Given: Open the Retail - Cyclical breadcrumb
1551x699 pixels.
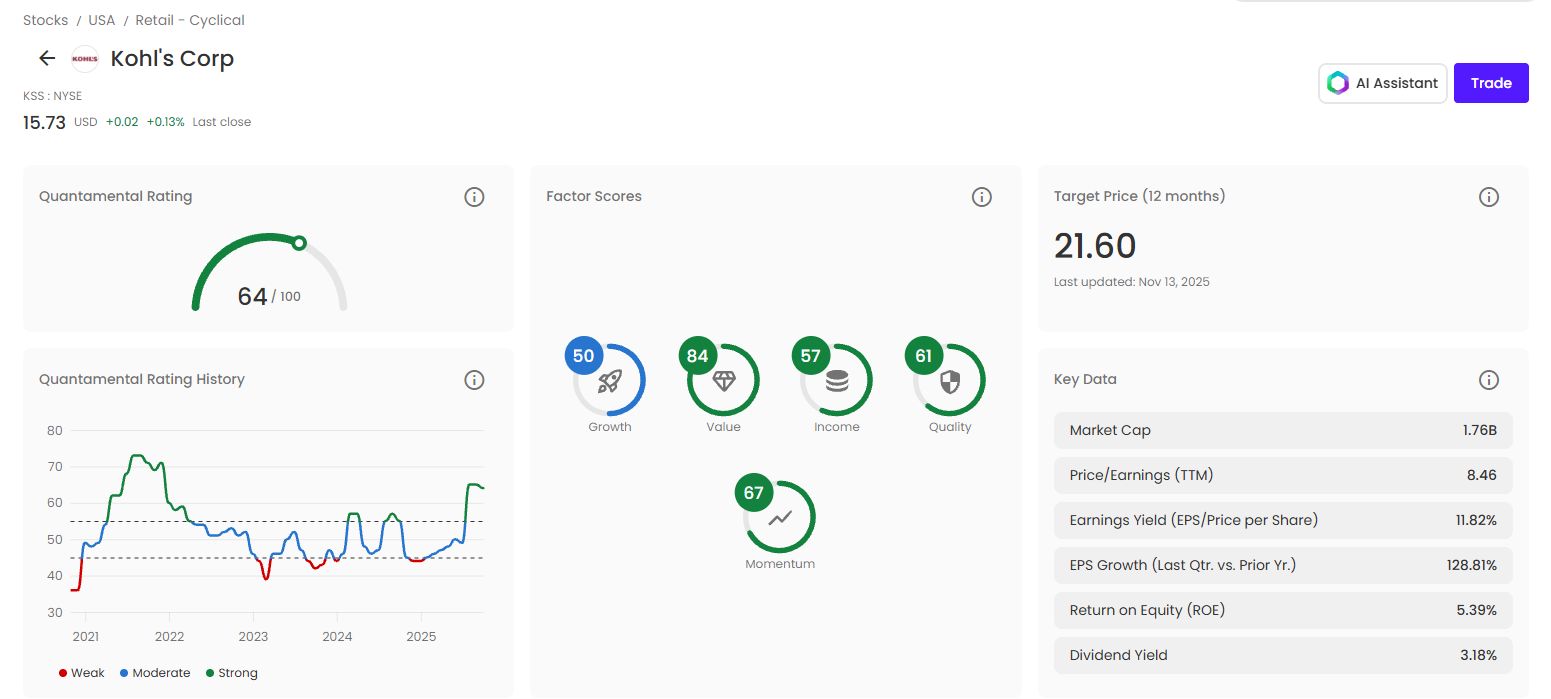Looking at the screenshot, I should (x=190, y=20).
